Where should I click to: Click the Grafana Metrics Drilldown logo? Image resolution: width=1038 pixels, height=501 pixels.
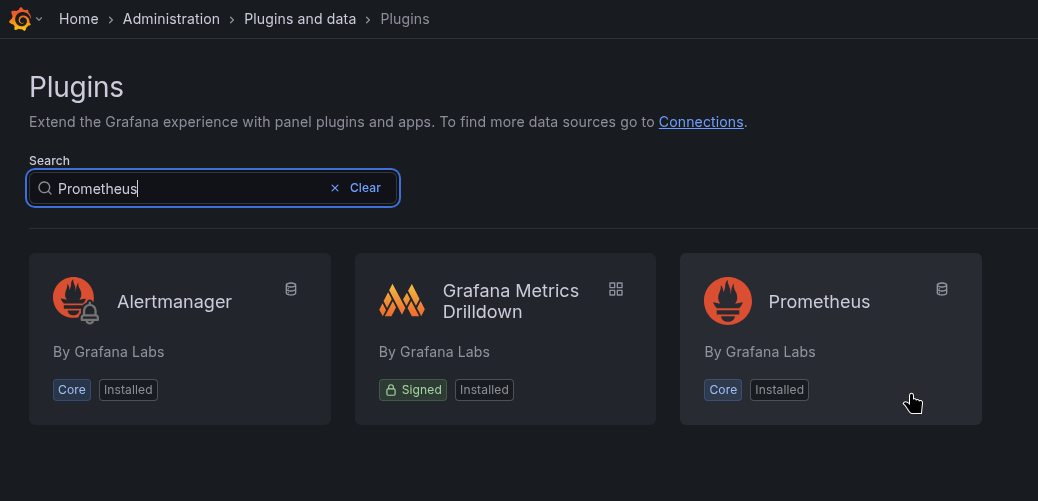pos(401,301)
